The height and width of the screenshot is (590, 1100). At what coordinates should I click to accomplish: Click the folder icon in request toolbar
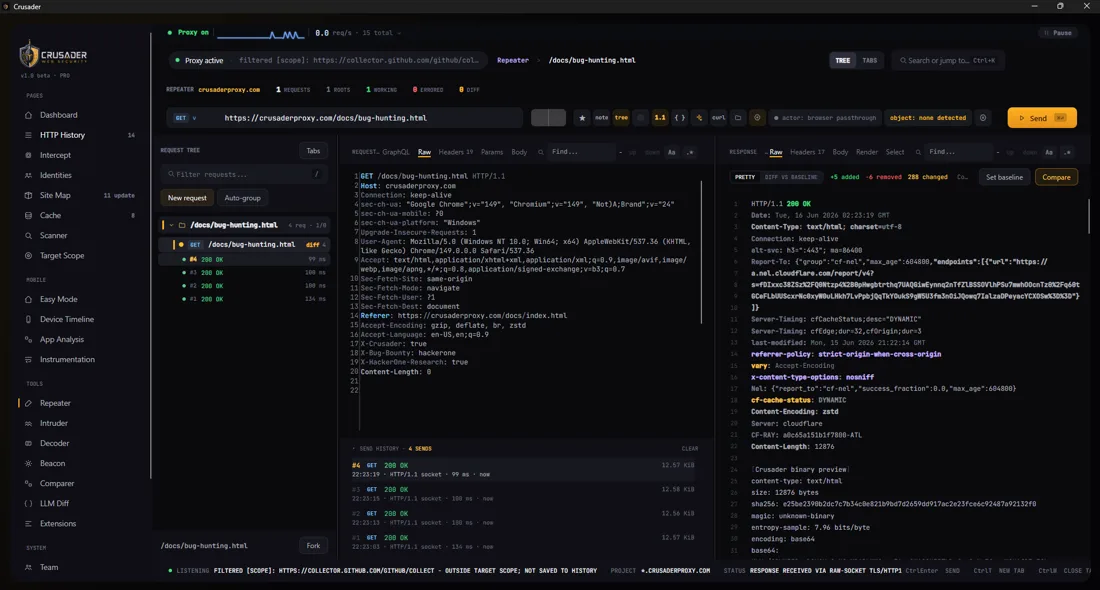[x=738, y=118]
